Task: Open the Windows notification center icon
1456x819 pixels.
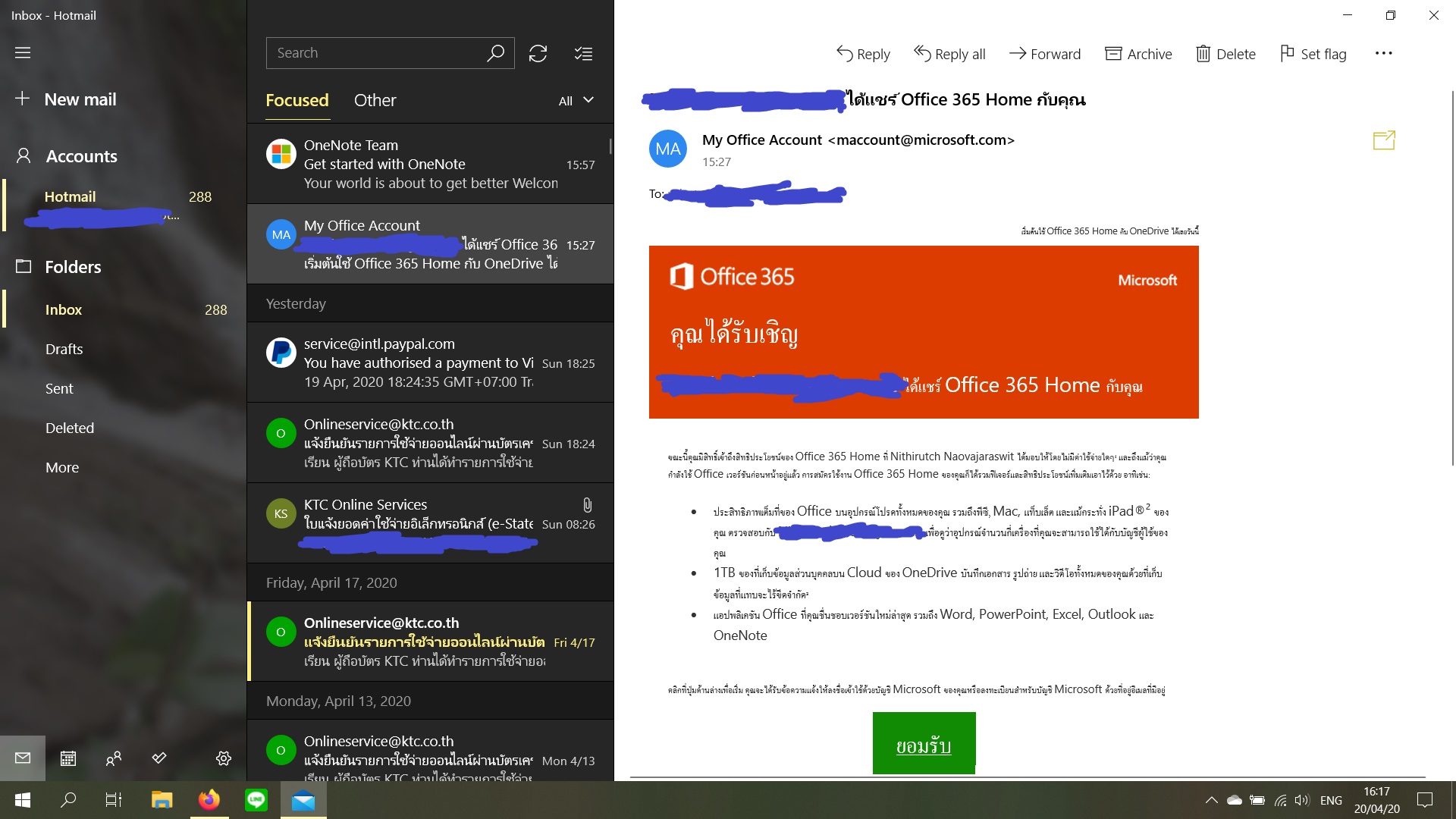Action: coord(1425,800)
